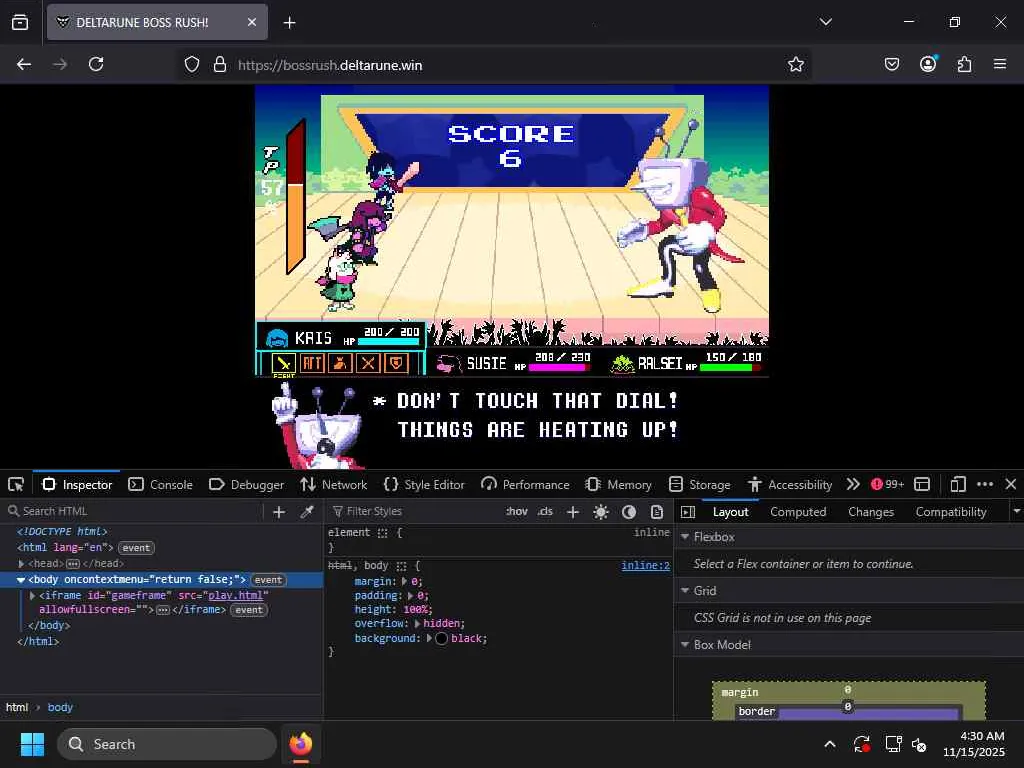Open Firefox application hamburger menu

pyautogui.click(x=1000, y=64)
